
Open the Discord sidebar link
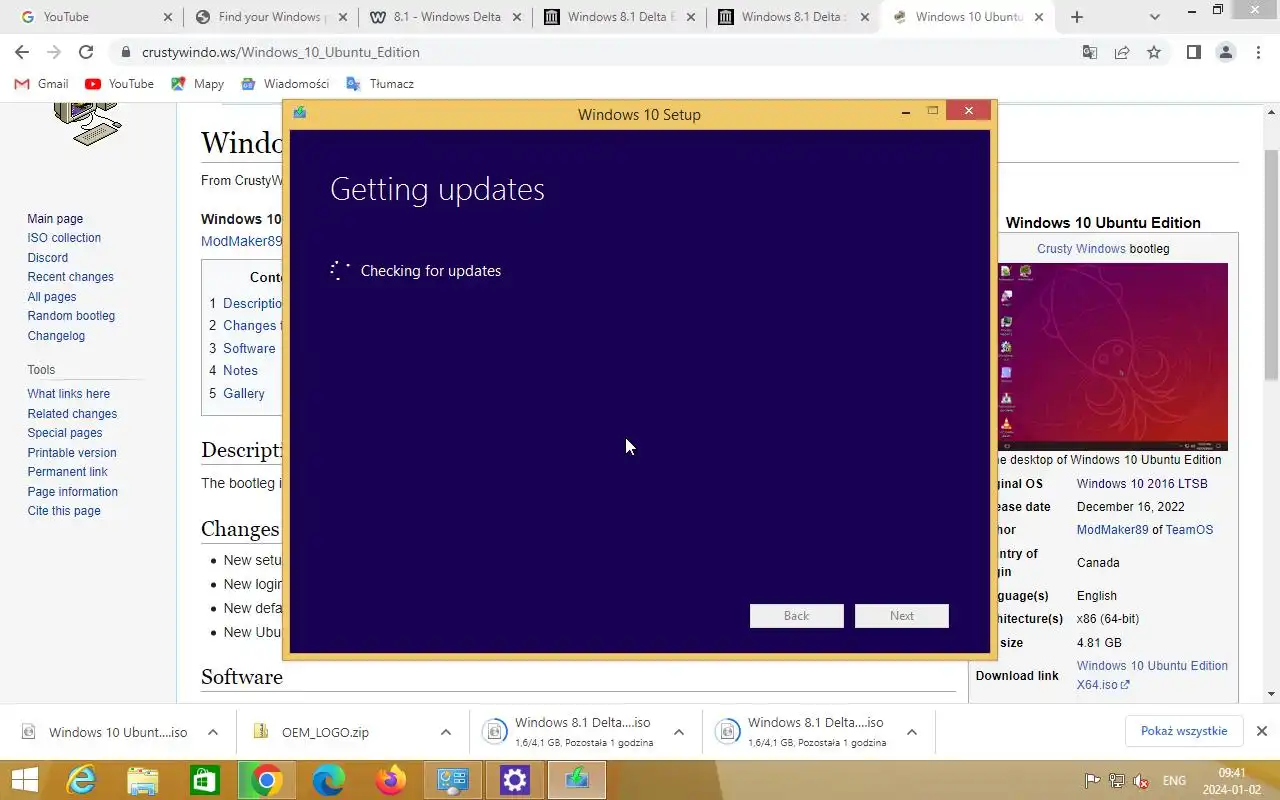(48, 258)
